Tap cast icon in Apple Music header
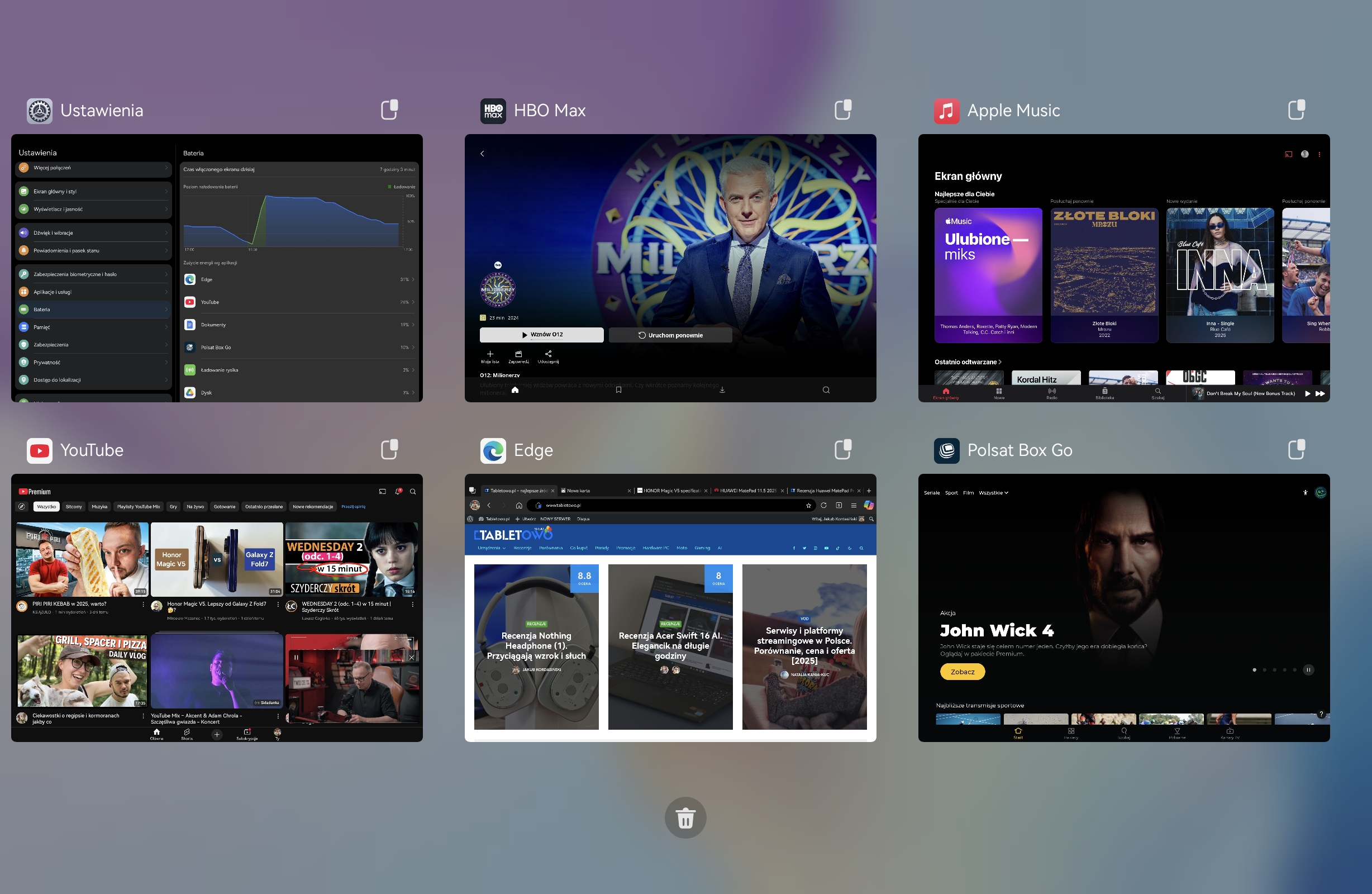Image resolution: width=1372 pixels, height=894 pixels. pyautogui.click(x=1288, y=154)
